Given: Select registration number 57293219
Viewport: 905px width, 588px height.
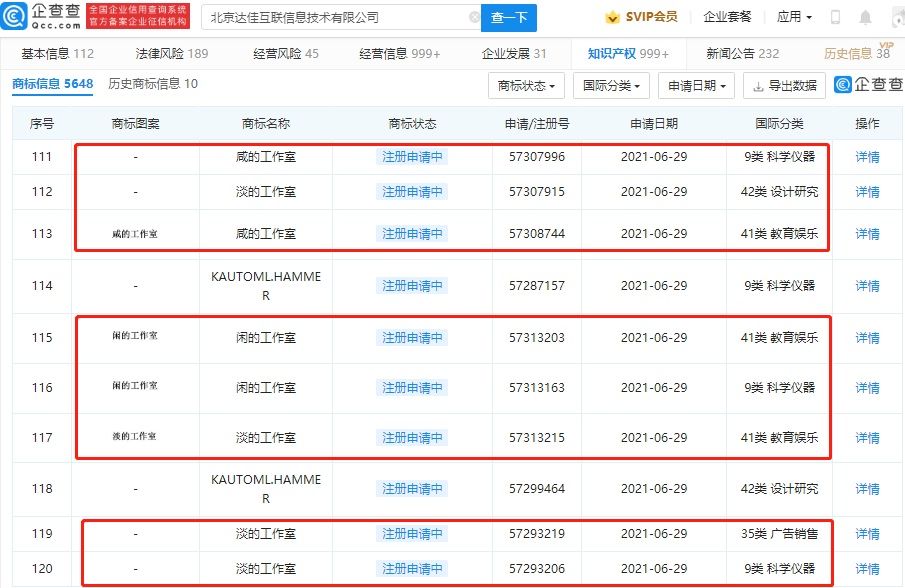Looking at the screenshot, I should coord(537,534).
